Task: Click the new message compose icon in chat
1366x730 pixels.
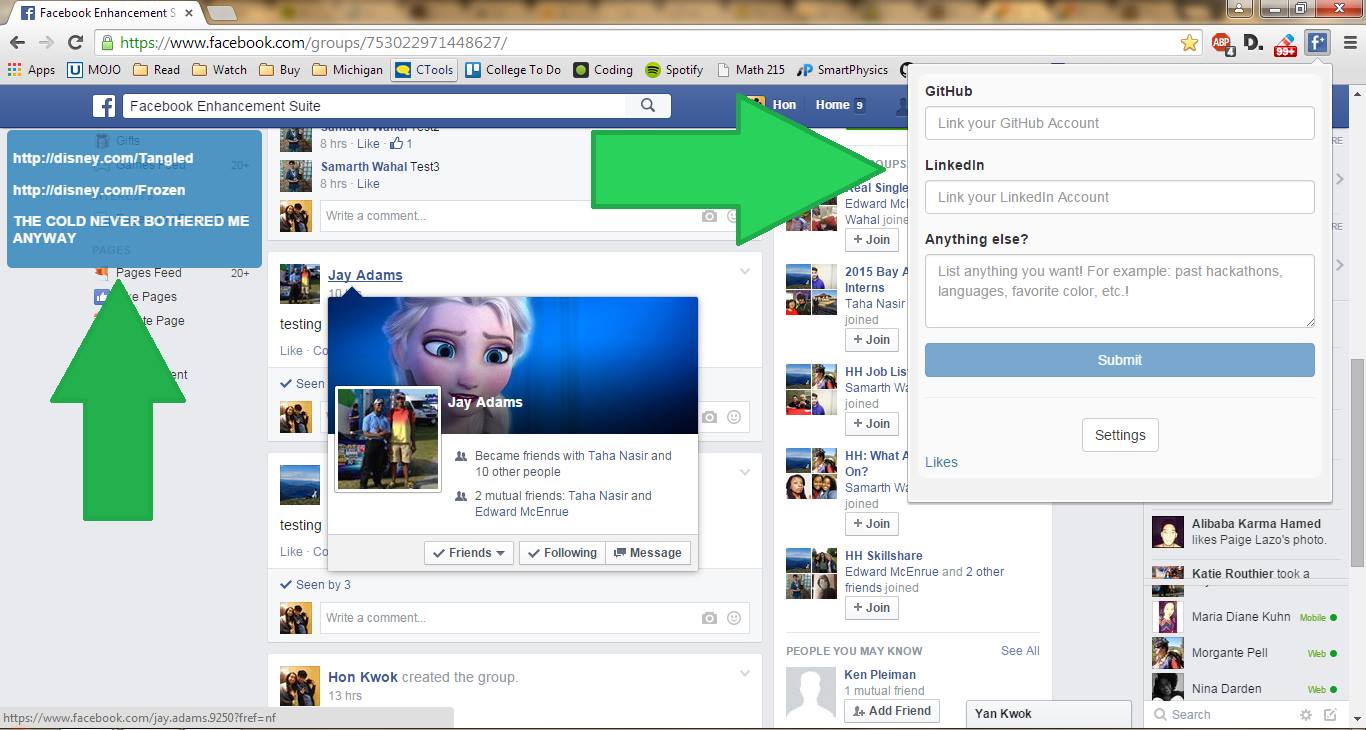Action: [1330, 715]
